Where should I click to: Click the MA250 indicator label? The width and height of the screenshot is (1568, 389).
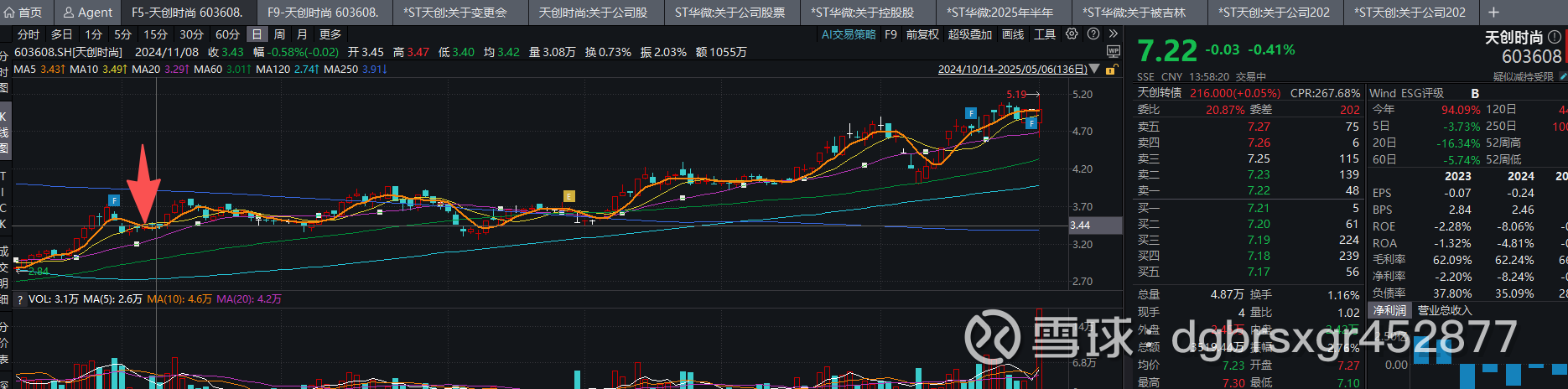tap(341, 69)
